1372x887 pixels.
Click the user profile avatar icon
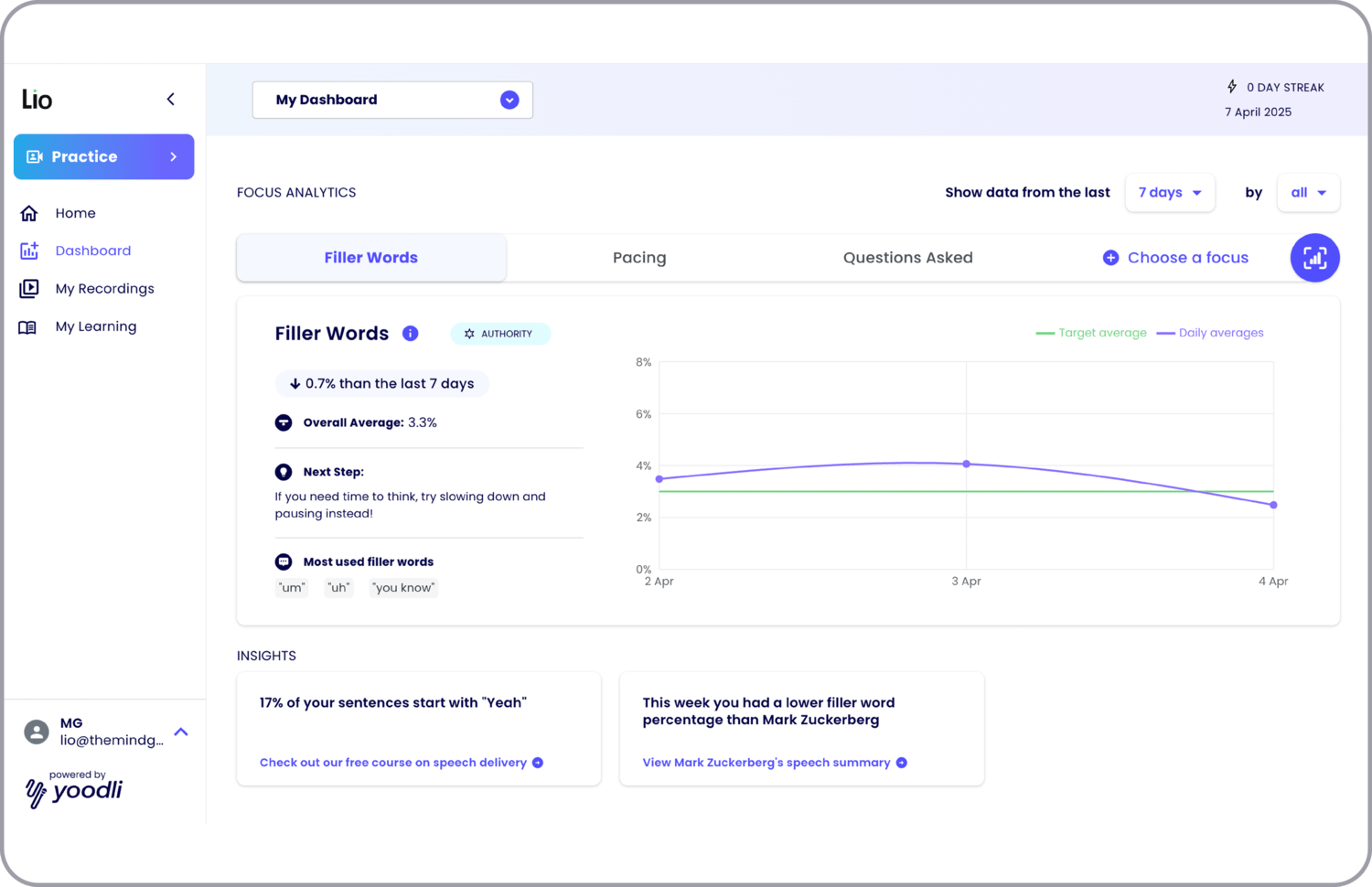tap(37, 732)
